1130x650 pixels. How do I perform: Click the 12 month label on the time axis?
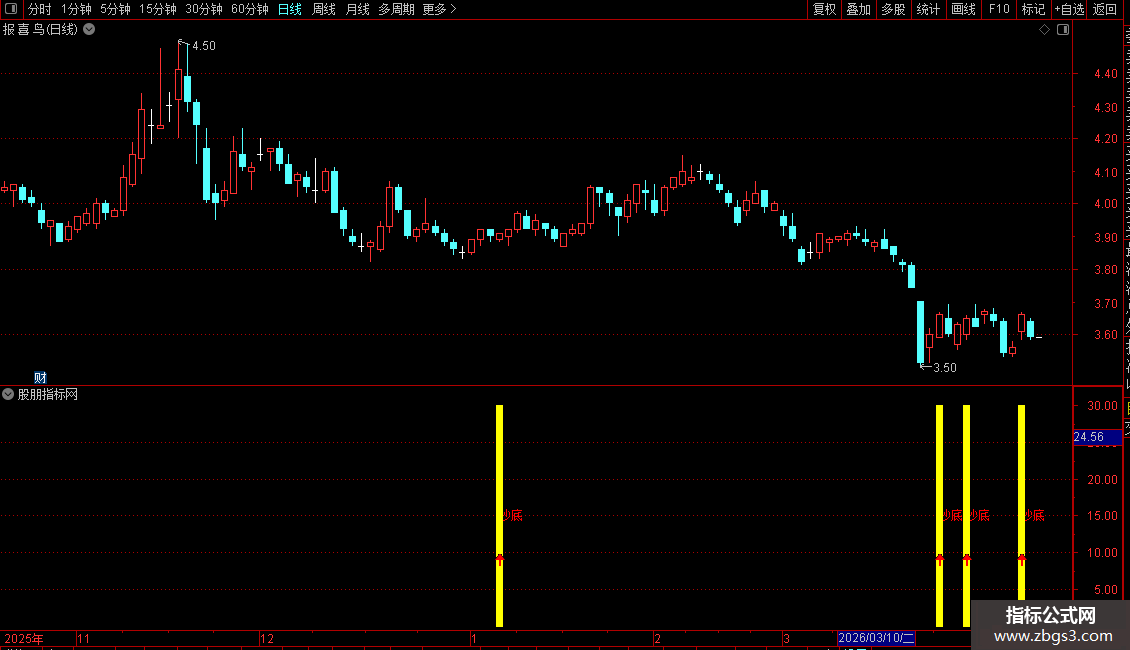click(267, 638)
